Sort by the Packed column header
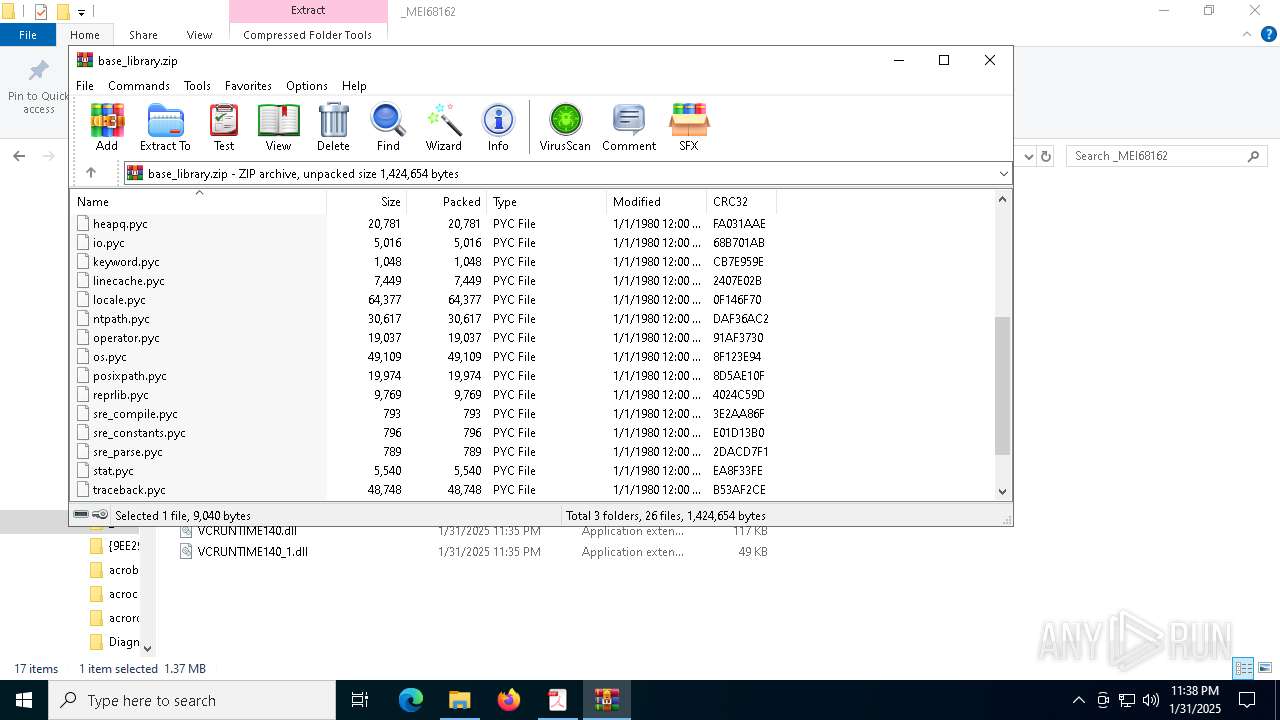Screen dimensions: 1280x720 point(447,201)
